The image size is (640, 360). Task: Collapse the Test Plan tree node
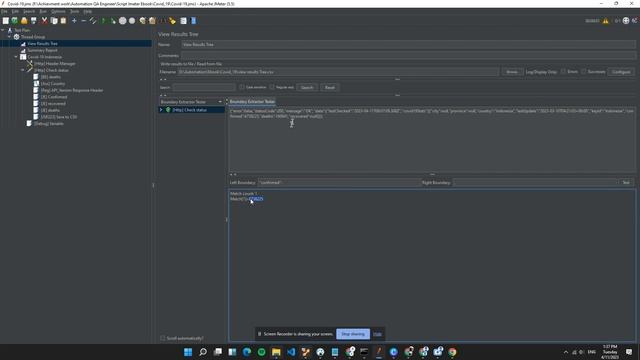[3, 30]
